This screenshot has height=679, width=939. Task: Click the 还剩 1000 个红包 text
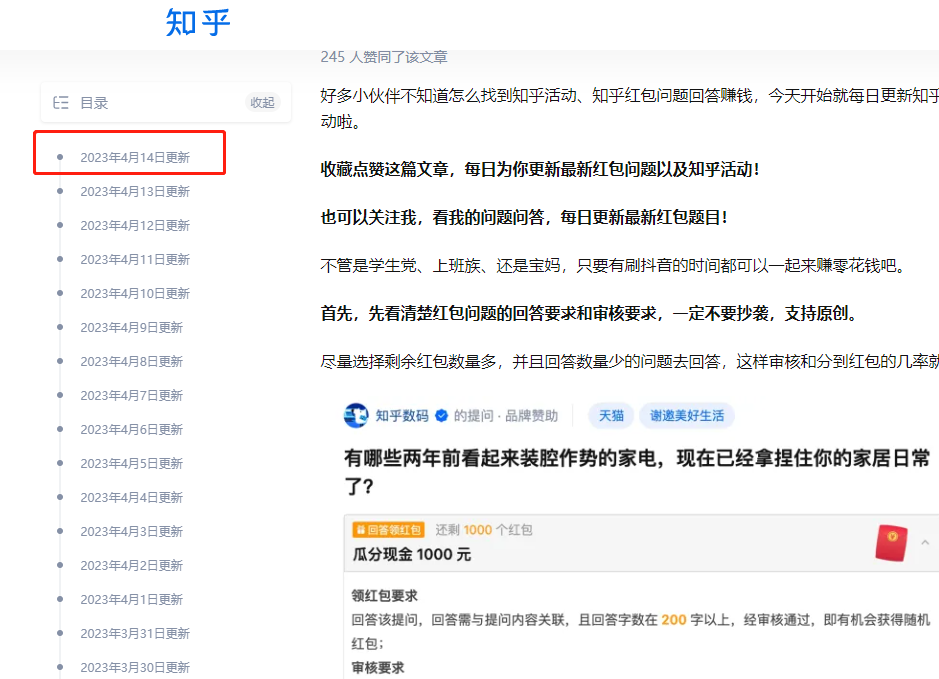(484, 530)
